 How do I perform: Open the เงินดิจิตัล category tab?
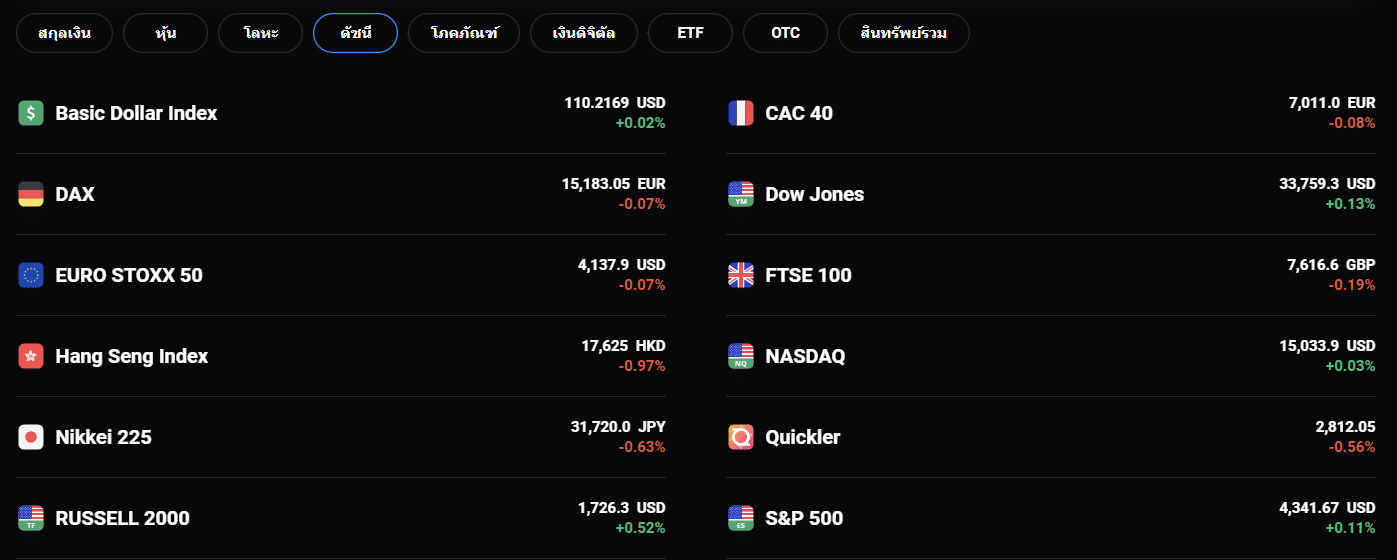click(584, 33)
